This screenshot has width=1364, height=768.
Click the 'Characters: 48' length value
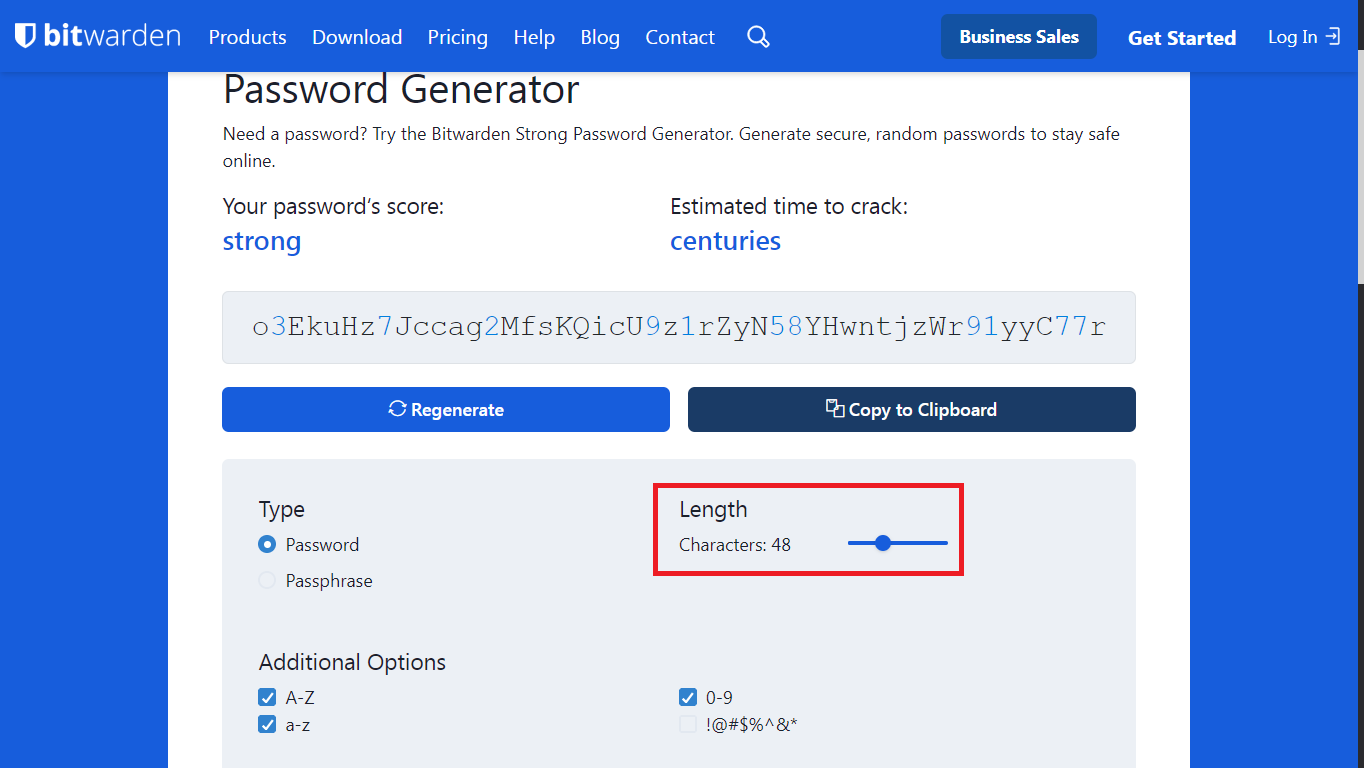pos(735,545)
